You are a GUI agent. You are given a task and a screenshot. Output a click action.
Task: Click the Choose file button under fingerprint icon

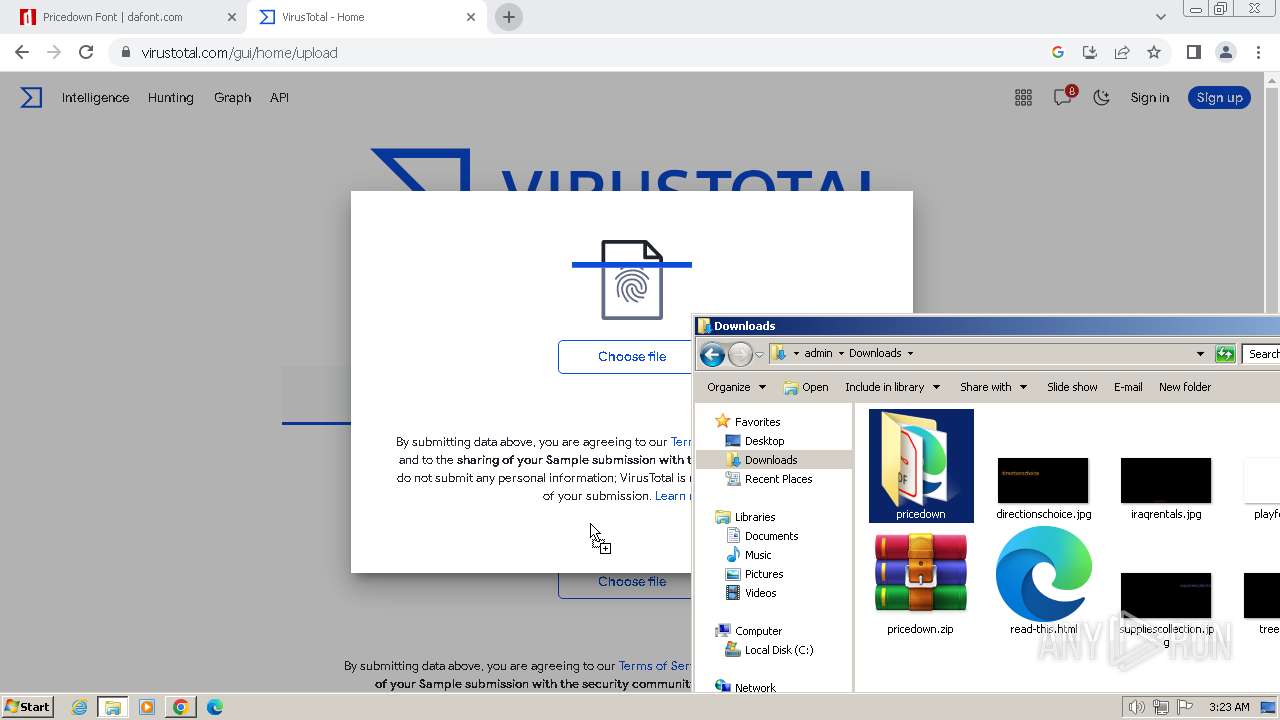pyautogui.click(x=626, y=357)
